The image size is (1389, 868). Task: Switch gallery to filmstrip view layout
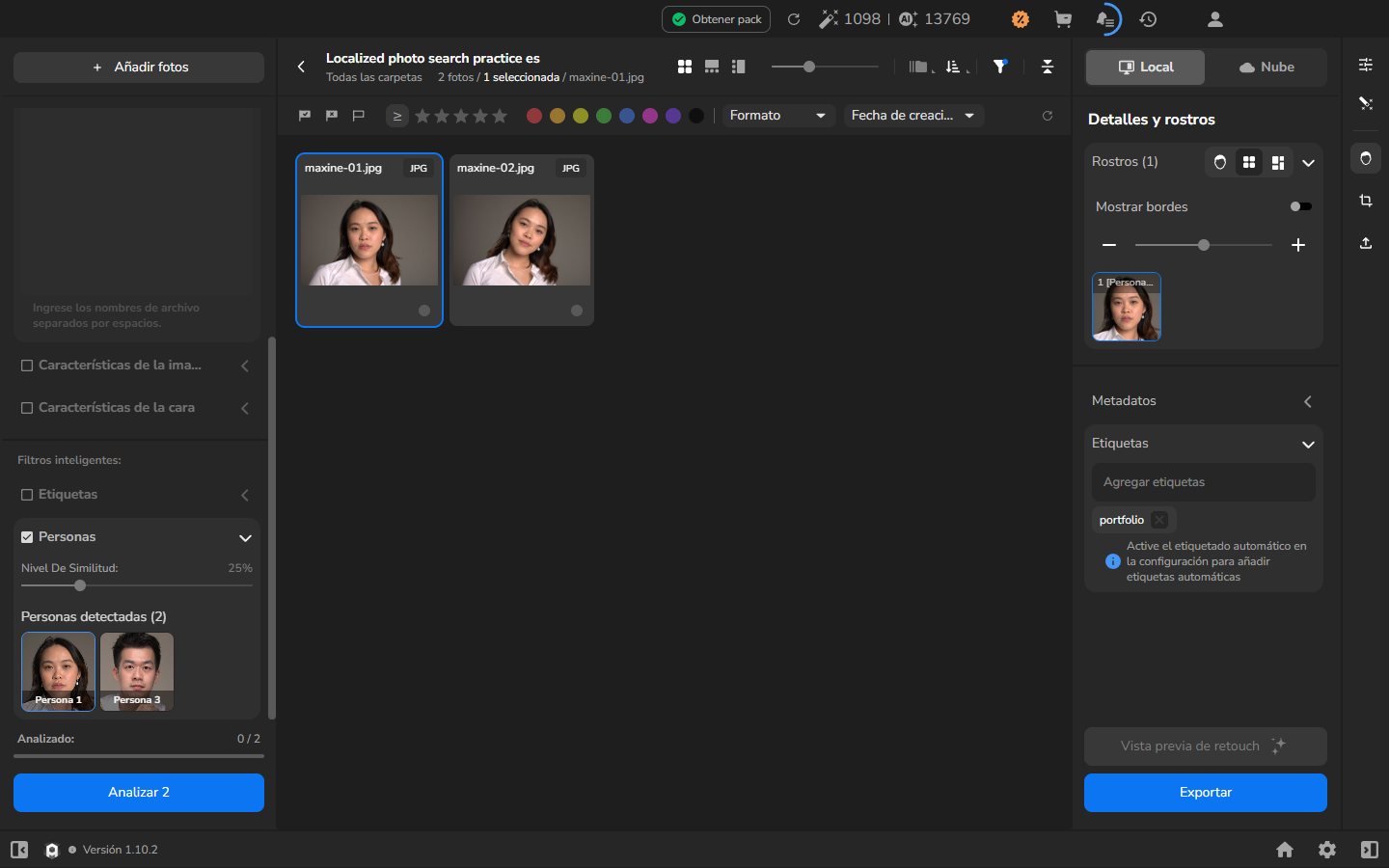click(x=712, y=67)
